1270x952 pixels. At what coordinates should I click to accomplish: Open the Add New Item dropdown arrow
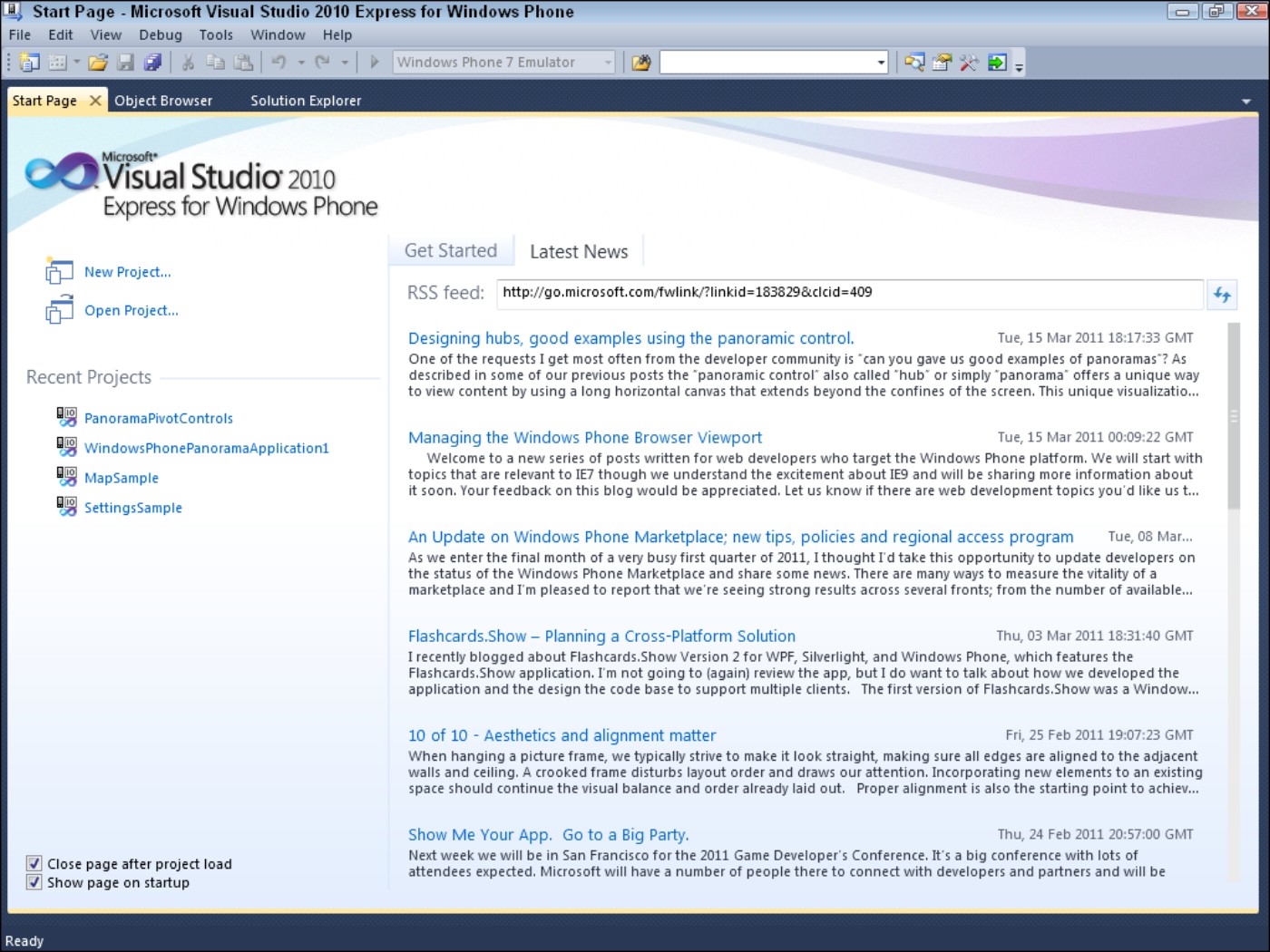(x=77, y=63)
